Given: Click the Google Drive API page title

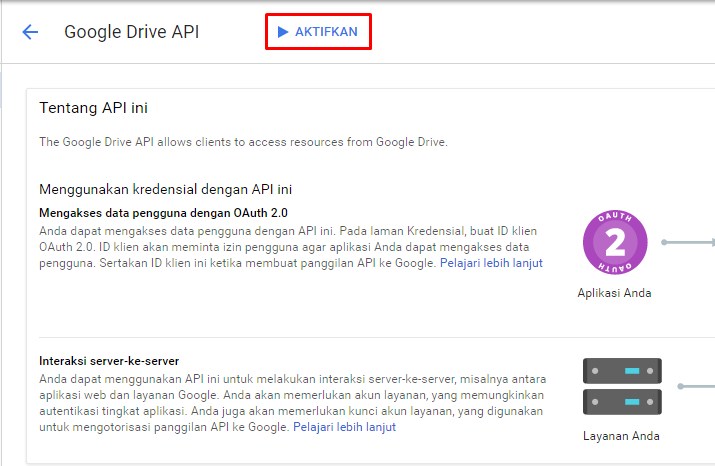Looking at the screenshot, I should [131, 32].
